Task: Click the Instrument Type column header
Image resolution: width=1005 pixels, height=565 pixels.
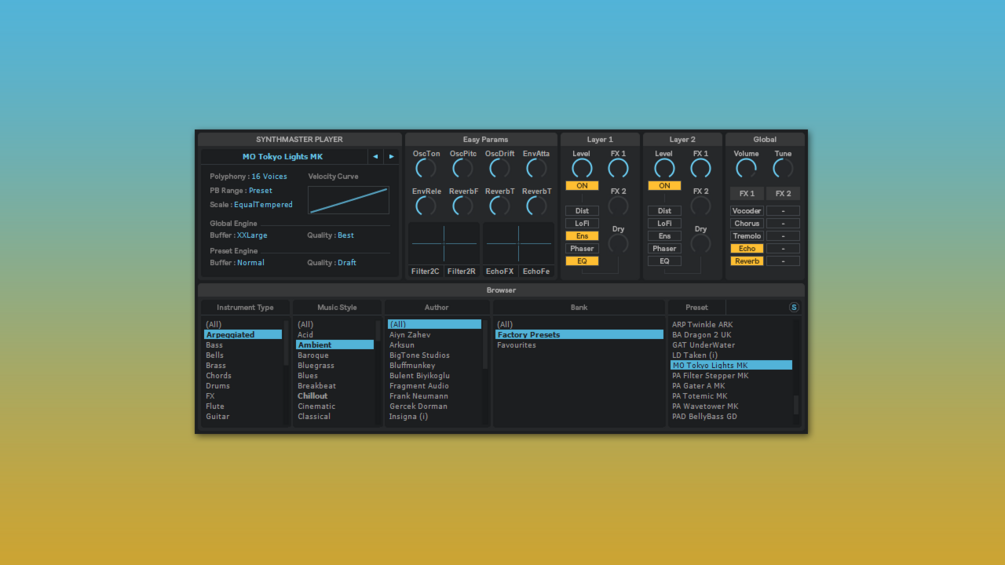Action: 245,307
